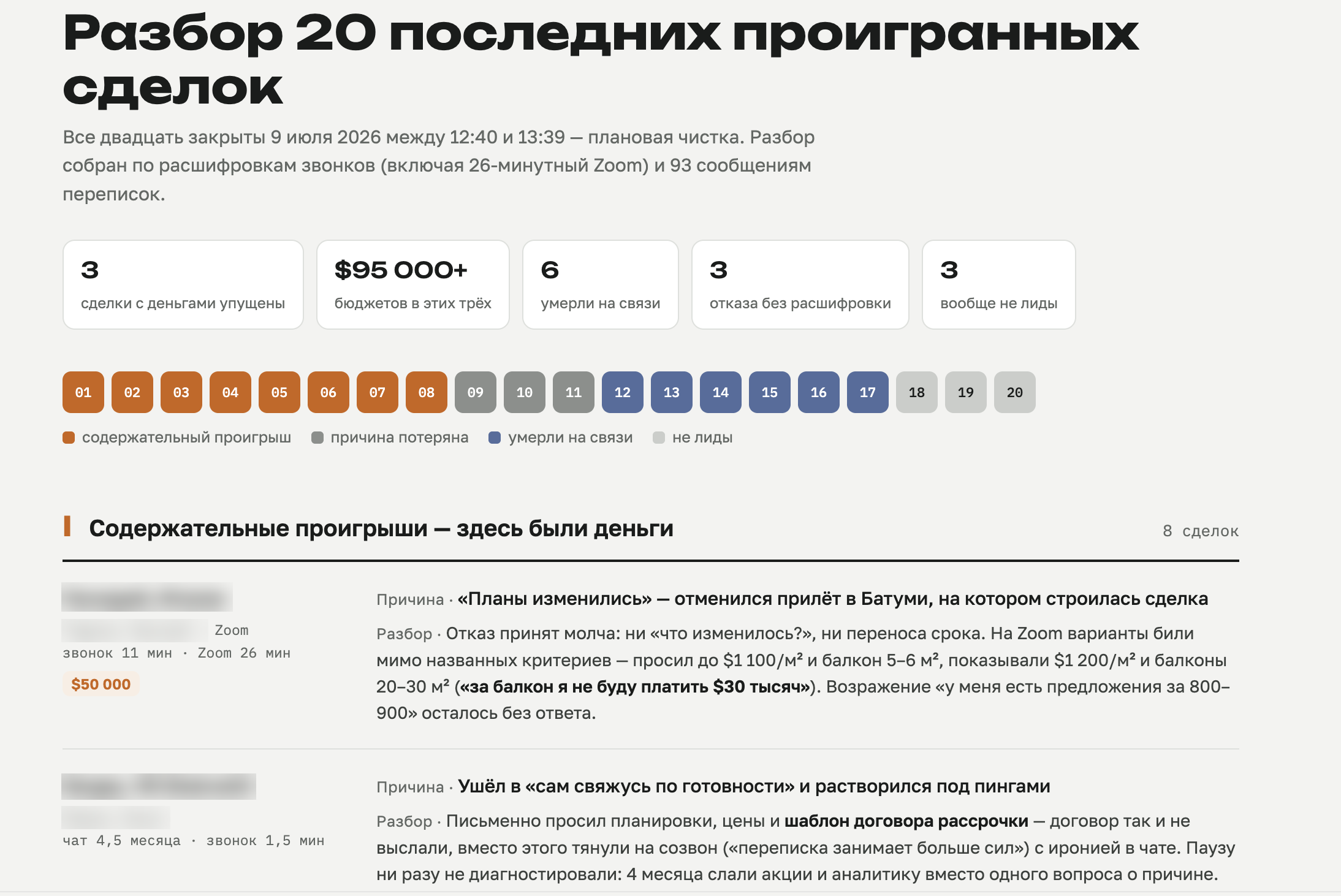Open deal chip 04

[x=230, y=392]
